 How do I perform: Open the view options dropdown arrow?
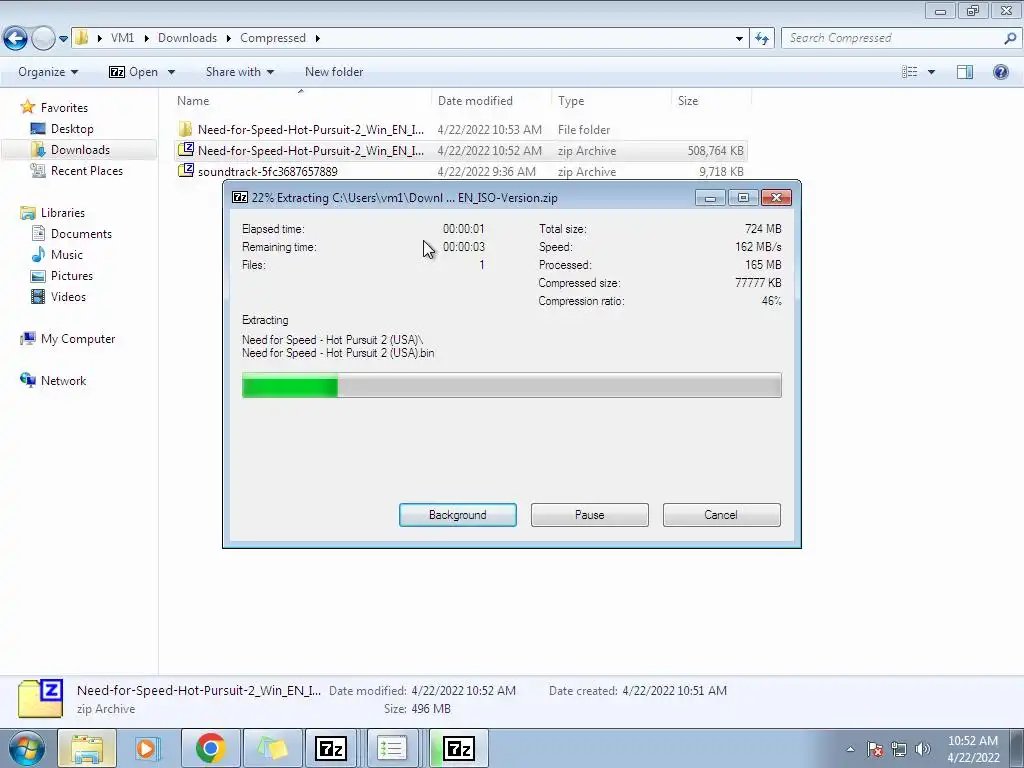[931, 72]
